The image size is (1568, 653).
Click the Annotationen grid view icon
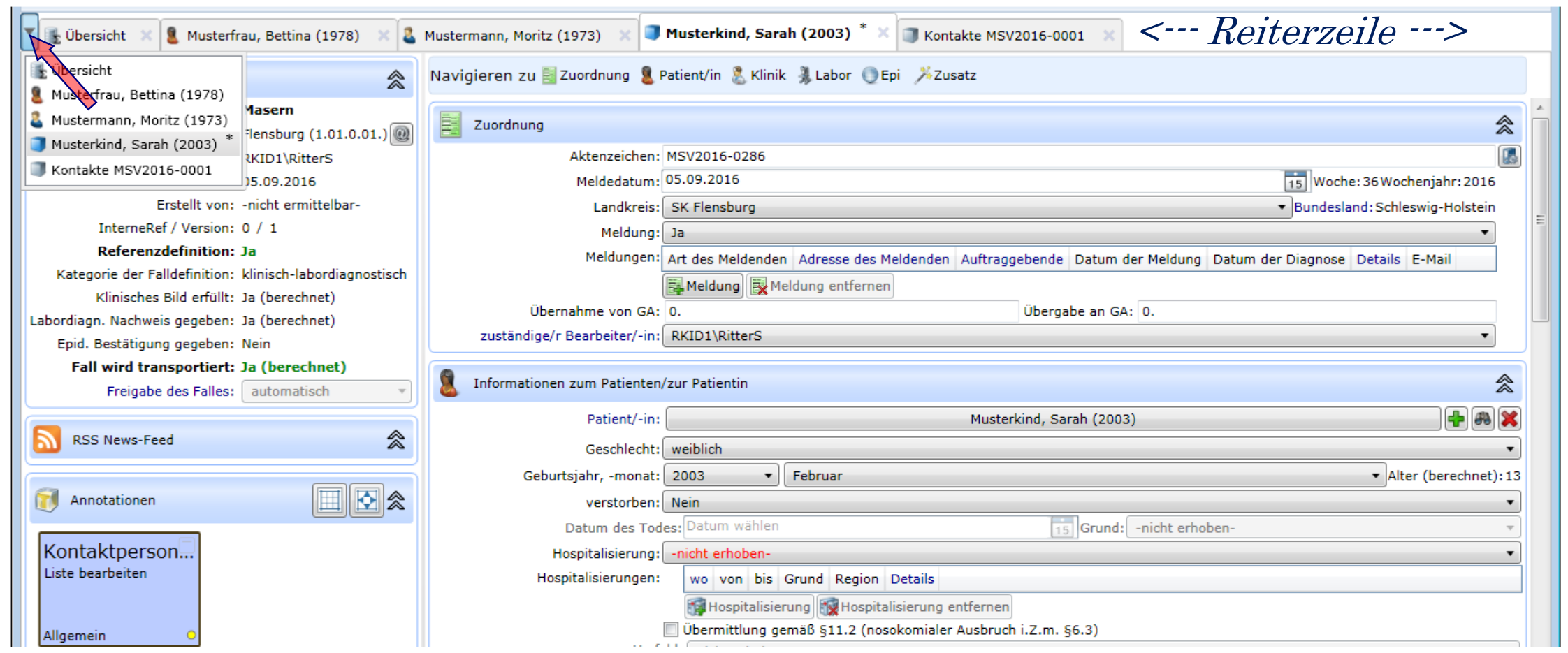tap(329, 501)
